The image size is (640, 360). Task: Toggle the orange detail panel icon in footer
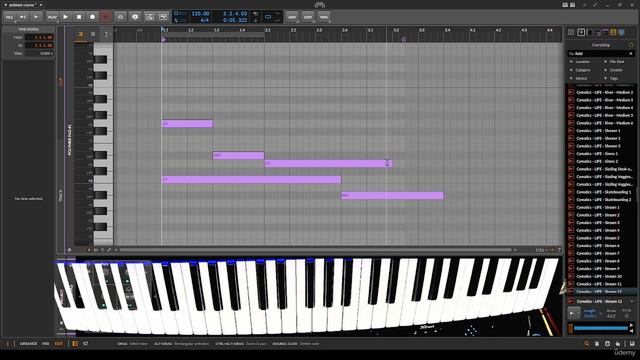coord(75,344)
